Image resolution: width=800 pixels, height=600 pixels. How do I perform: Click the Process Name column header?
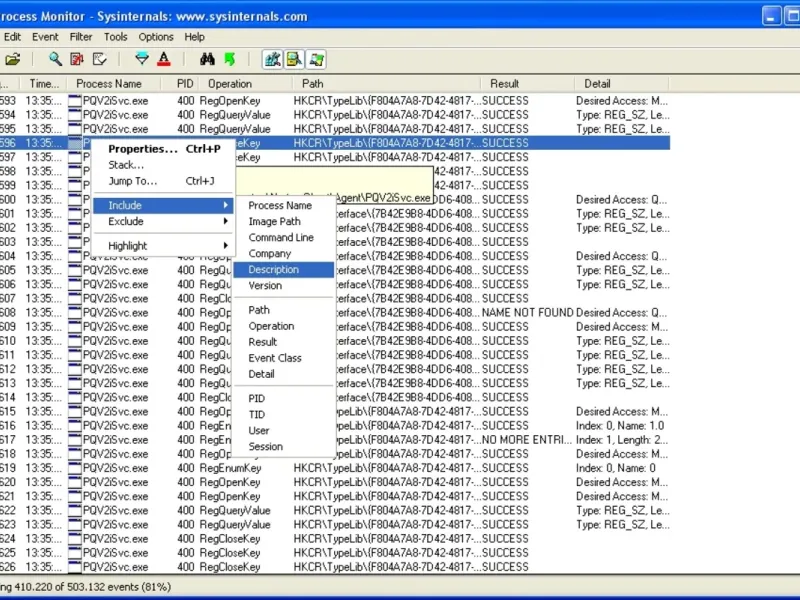(x=114, y=84)
